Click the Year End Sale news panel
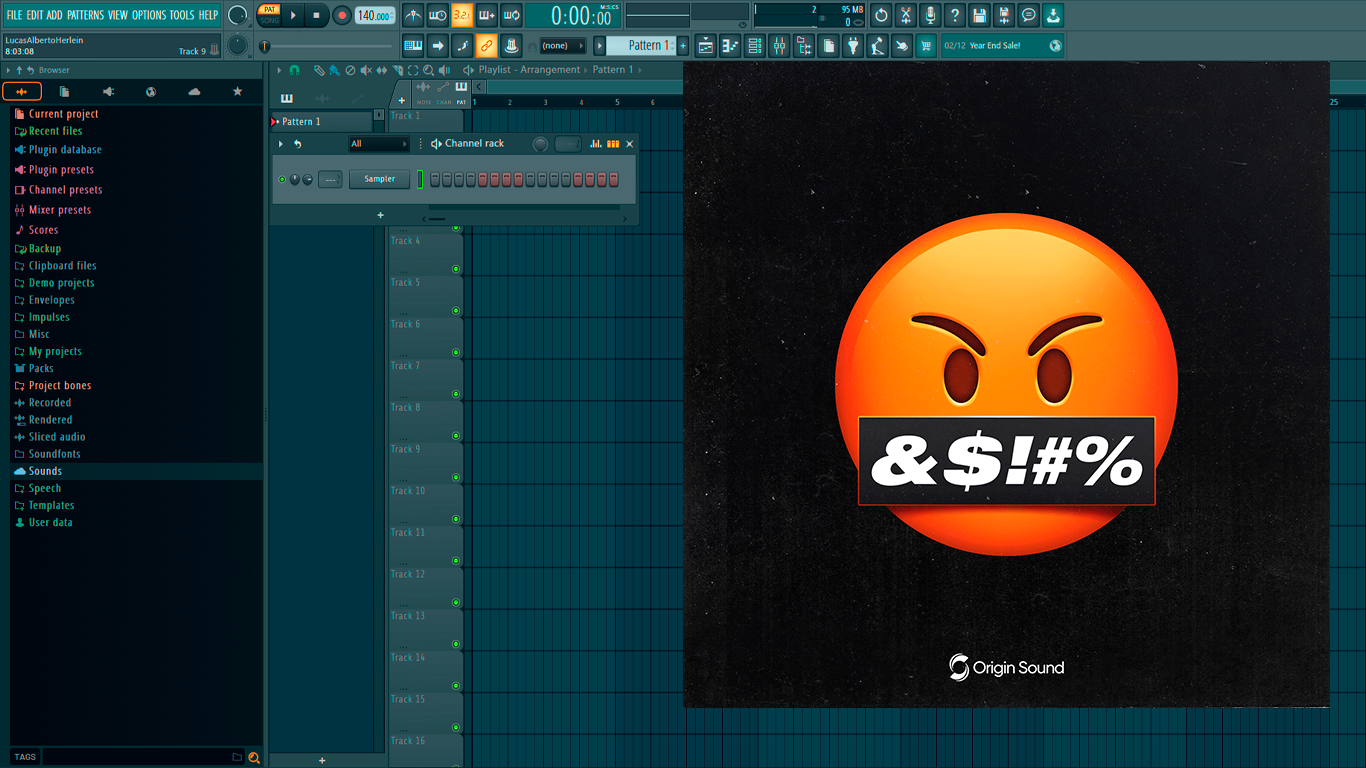The width and height of the screenshot is (1366, 768). 1003,45
